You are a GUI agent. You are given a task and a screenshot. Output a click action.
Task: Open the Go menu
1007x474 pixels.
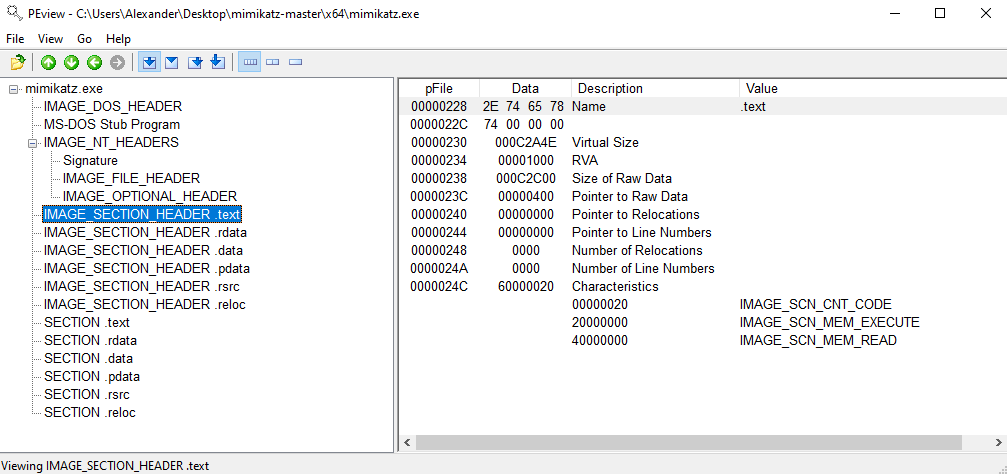[85, 39]
